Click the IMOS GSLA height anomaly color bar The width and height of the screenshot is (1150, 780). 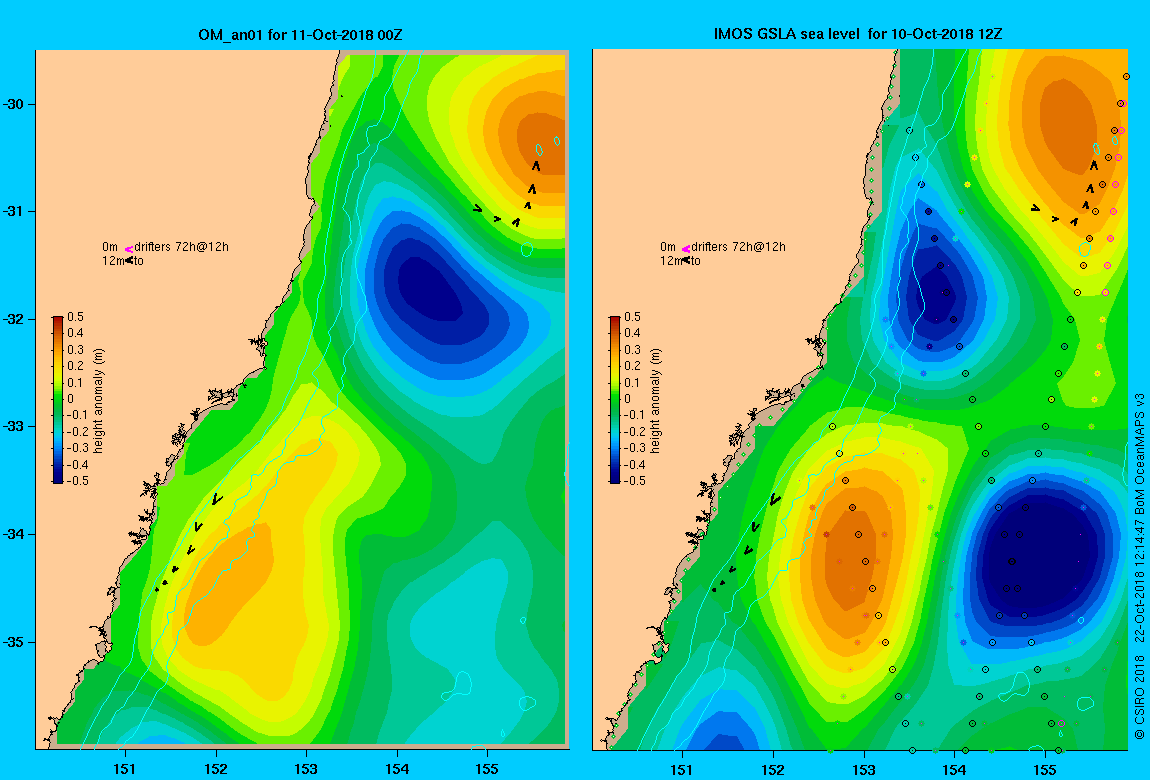[615, 400]
